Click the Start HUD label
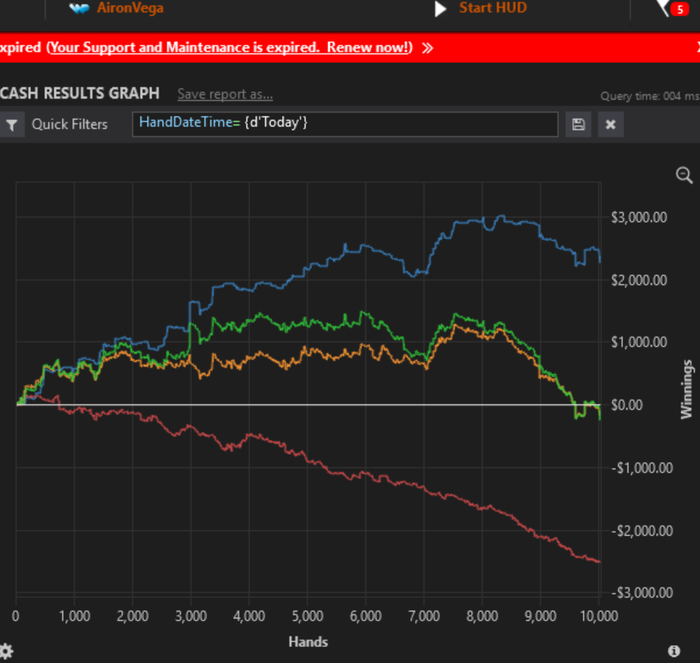The height and width of the screenshot is (663, 700). coord(493,8)
